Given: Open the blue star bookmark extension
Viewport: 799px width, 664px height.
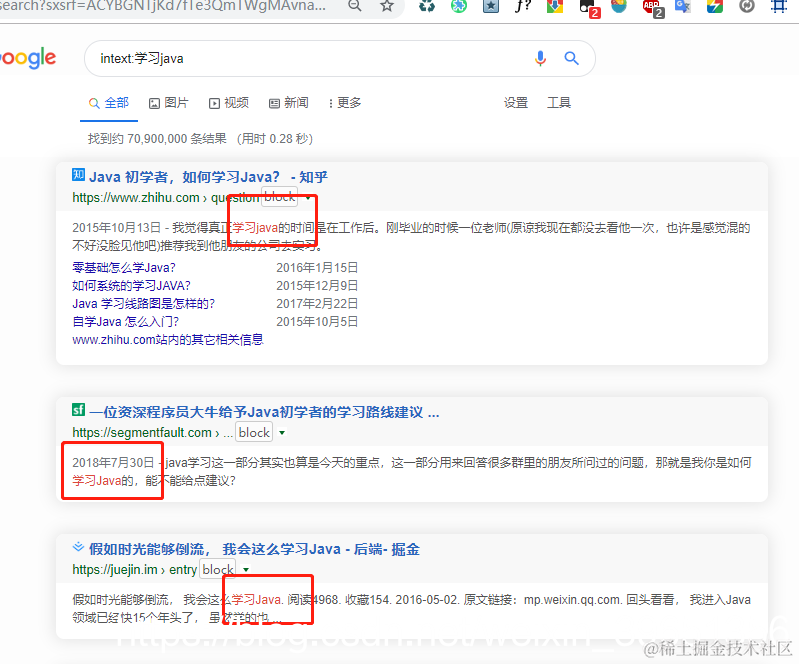Looking at the screenshot, I should 491,6.
